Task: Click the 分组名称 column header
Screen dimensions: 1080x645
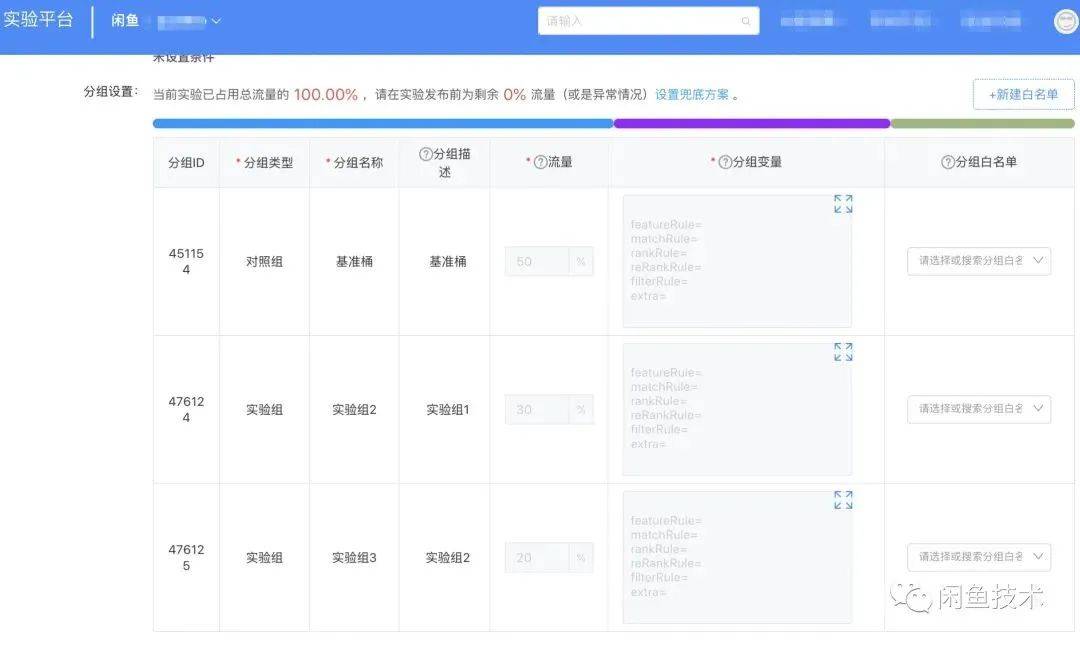Action: [x=355, y=163]
